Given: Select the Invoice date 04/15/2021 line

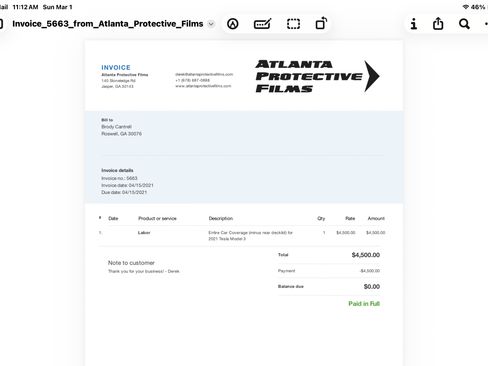Looking at the screenshot, I should (x=127, y=185).
